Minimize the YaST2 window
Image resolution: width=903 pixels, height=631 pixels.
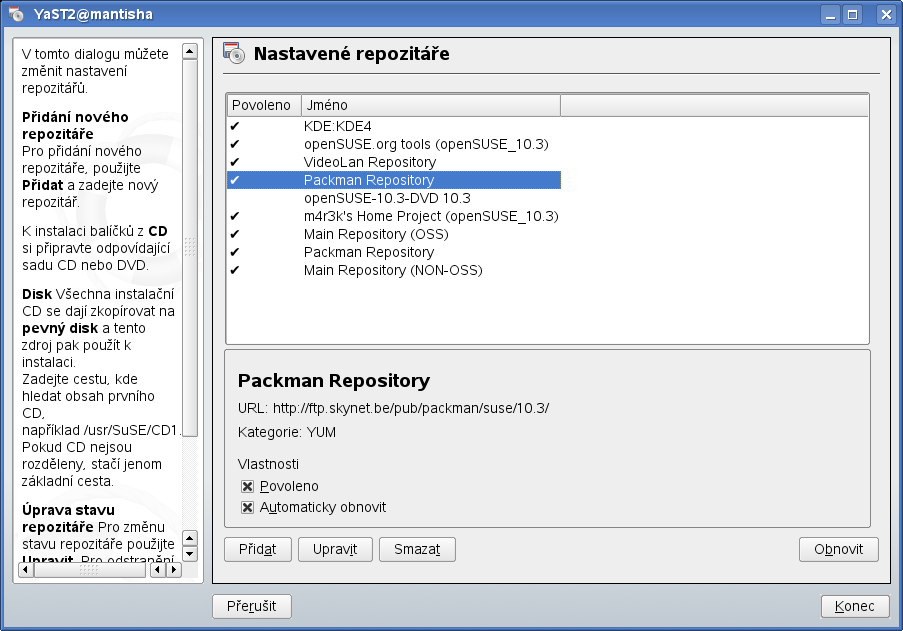point(830,14)
